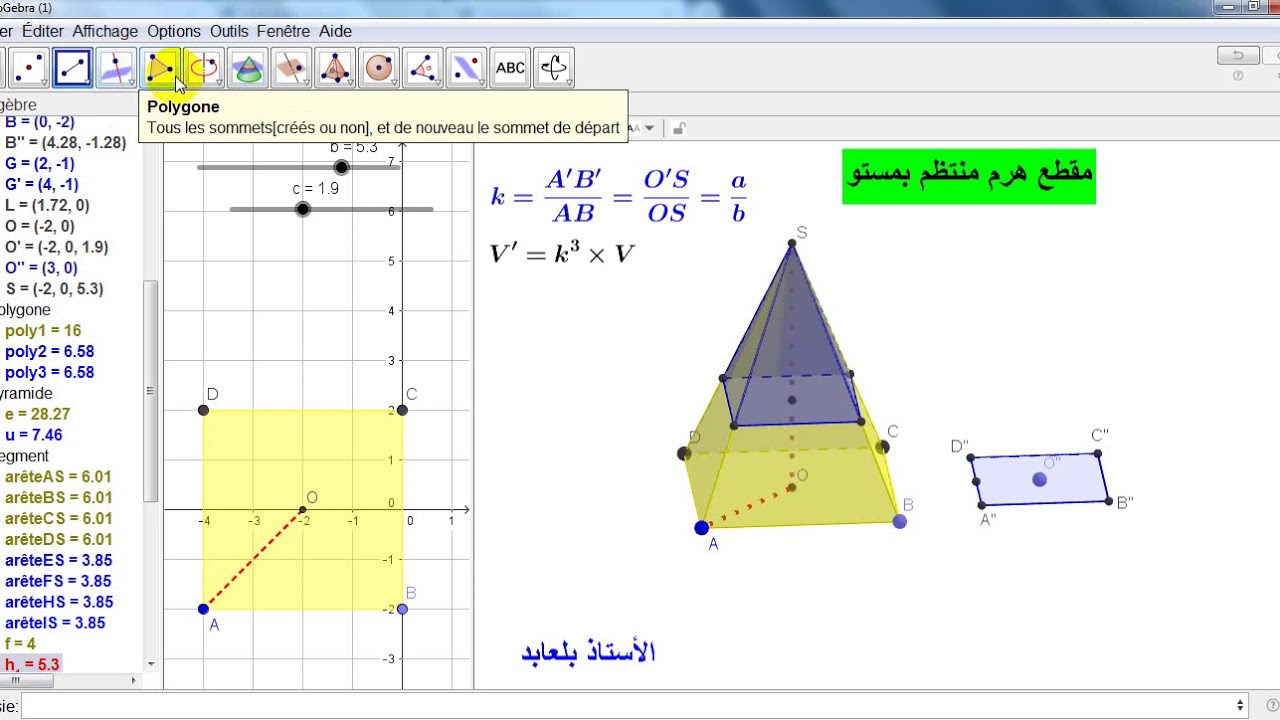Screen dimensions: 1280x720
Task: Select the plane through points tool
Action: point(291,68)
